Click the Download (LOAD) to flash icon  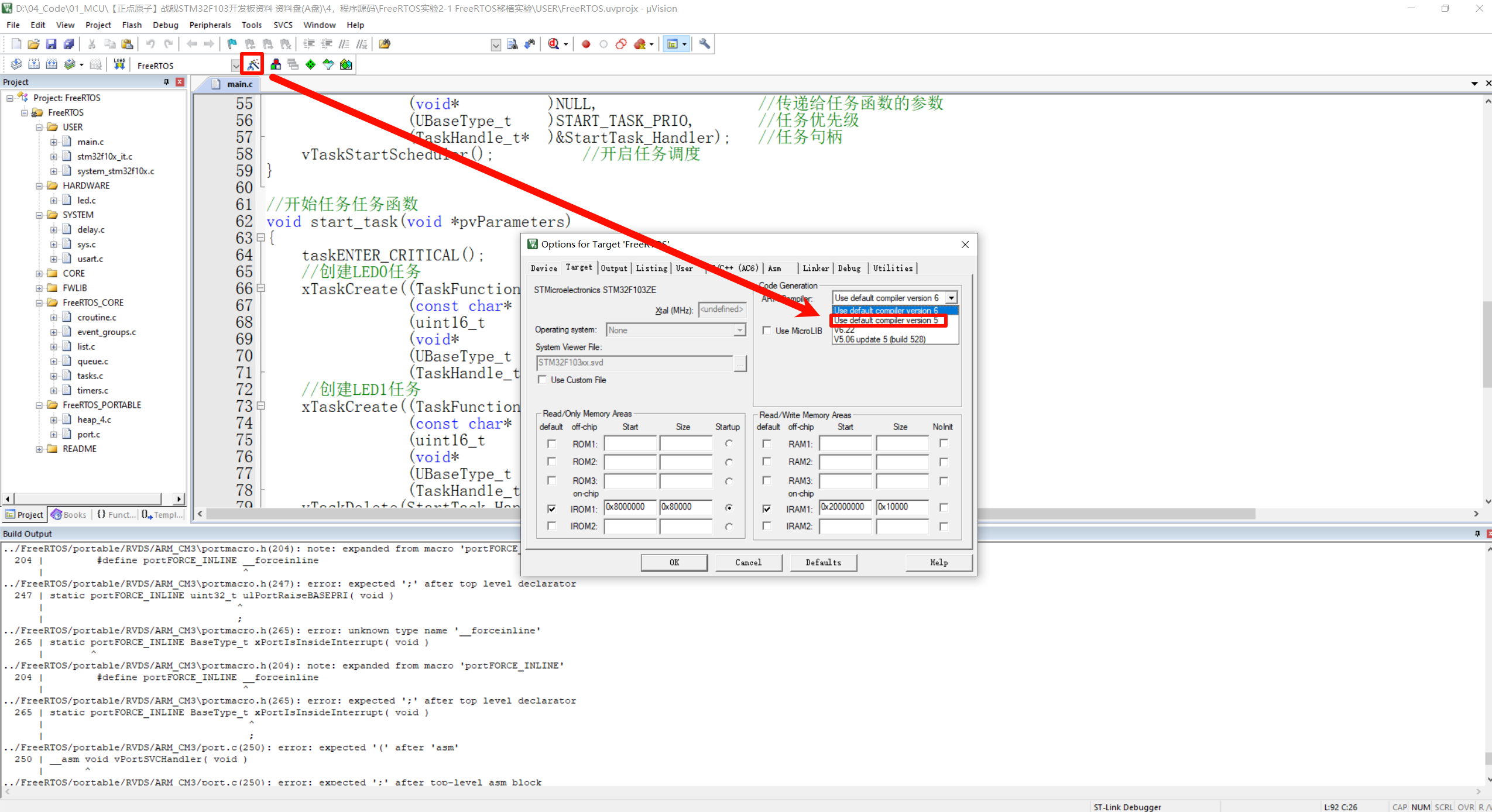[119, 64]
